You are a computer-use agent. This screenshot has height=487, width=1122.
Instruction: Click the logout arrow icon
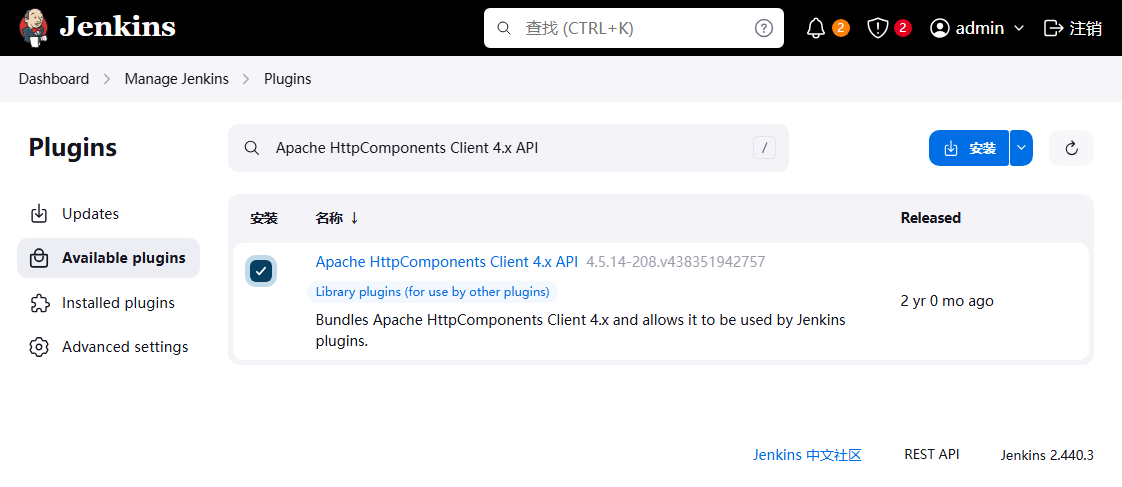pyautogui.click(x=1053, y=28)
